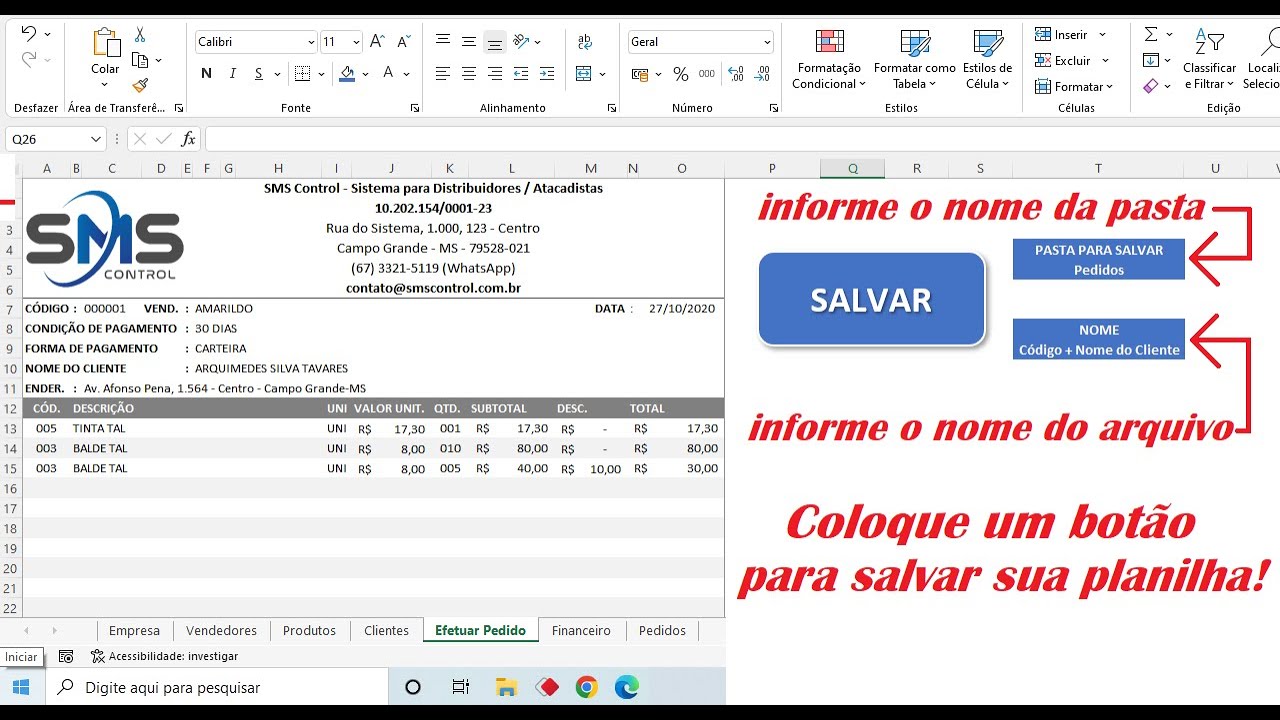Screen dimensions: 1280x720
Task: Apply font color A
Action: coord(389,73)
